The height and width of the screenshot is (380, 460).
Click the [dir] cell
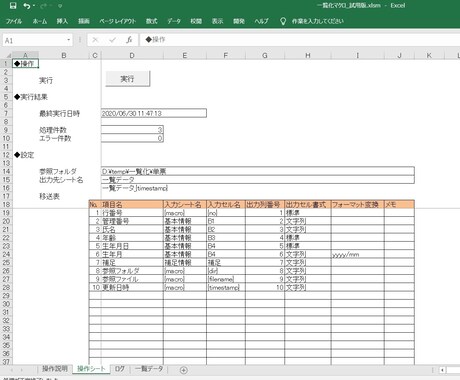(226, 271)
